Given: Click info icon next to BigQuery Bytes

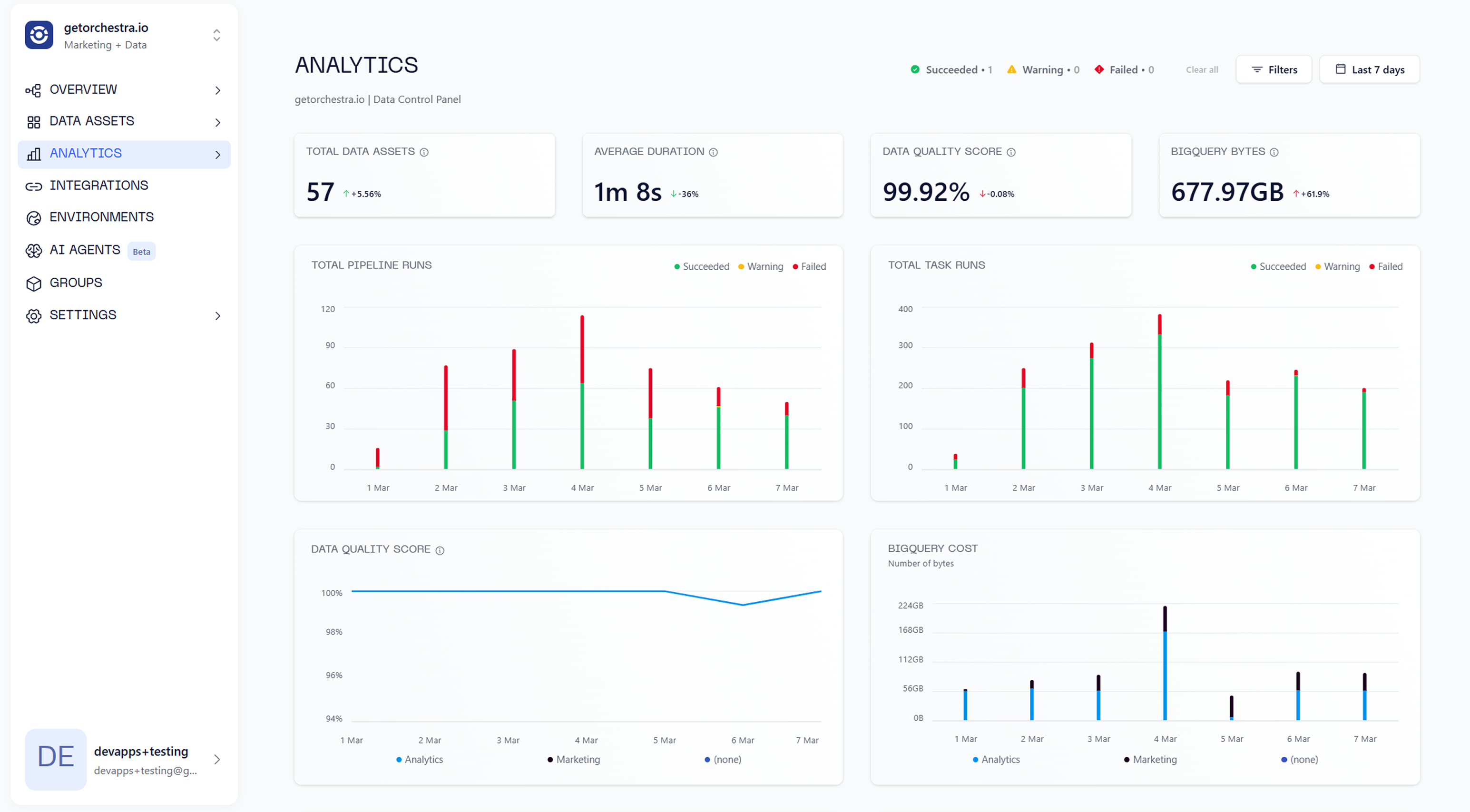Looking at the screenshot, I should pos(1274,152).
